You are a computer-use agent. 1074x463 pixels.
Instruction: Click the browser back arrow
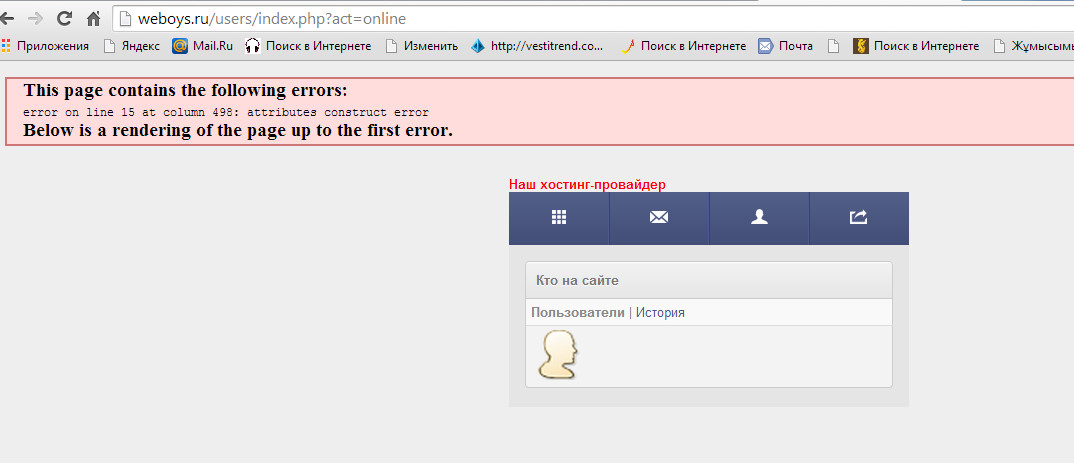(6, 18)
